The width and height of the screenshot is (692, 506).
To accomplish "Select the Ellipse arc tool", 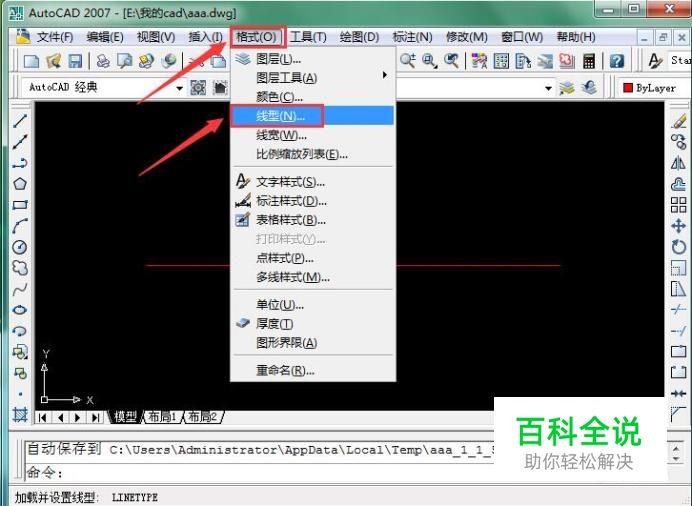I will (20, 331).
